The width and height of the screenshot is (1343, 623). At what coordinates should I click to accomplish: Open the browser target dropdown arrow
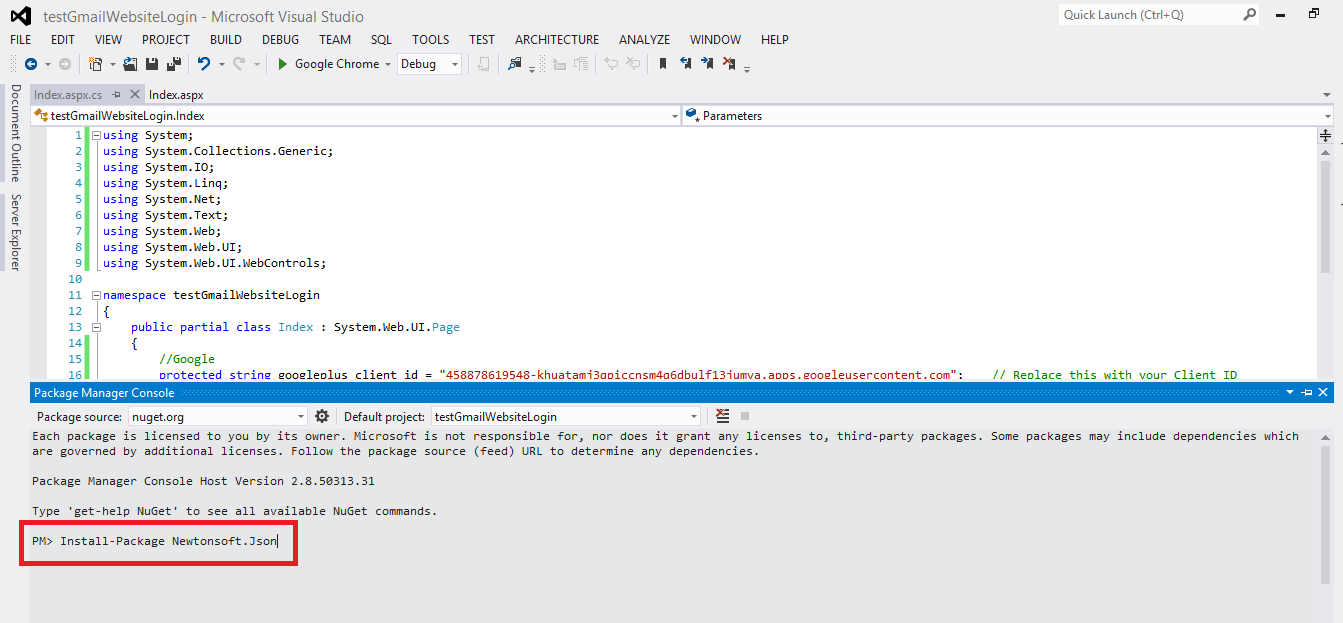tap(388, 64)
